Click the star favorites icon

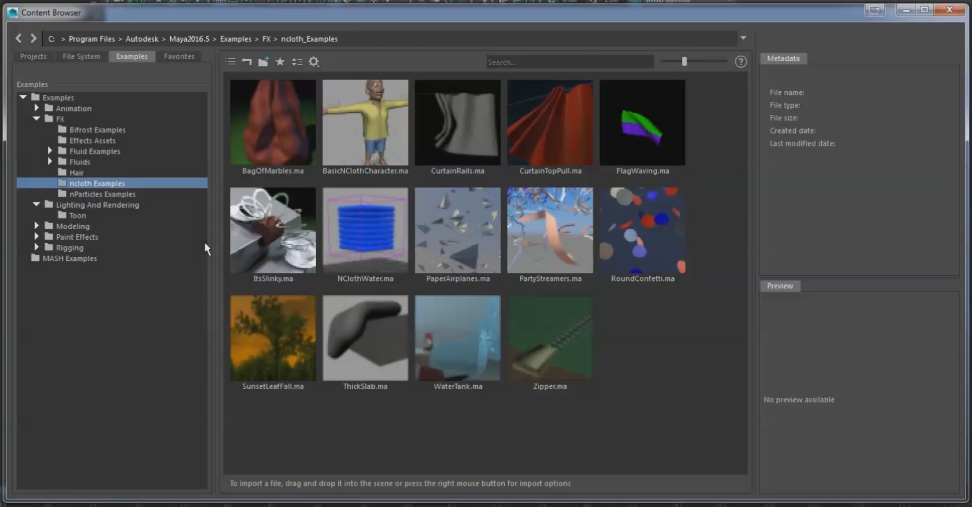click(x=280, y=62)
